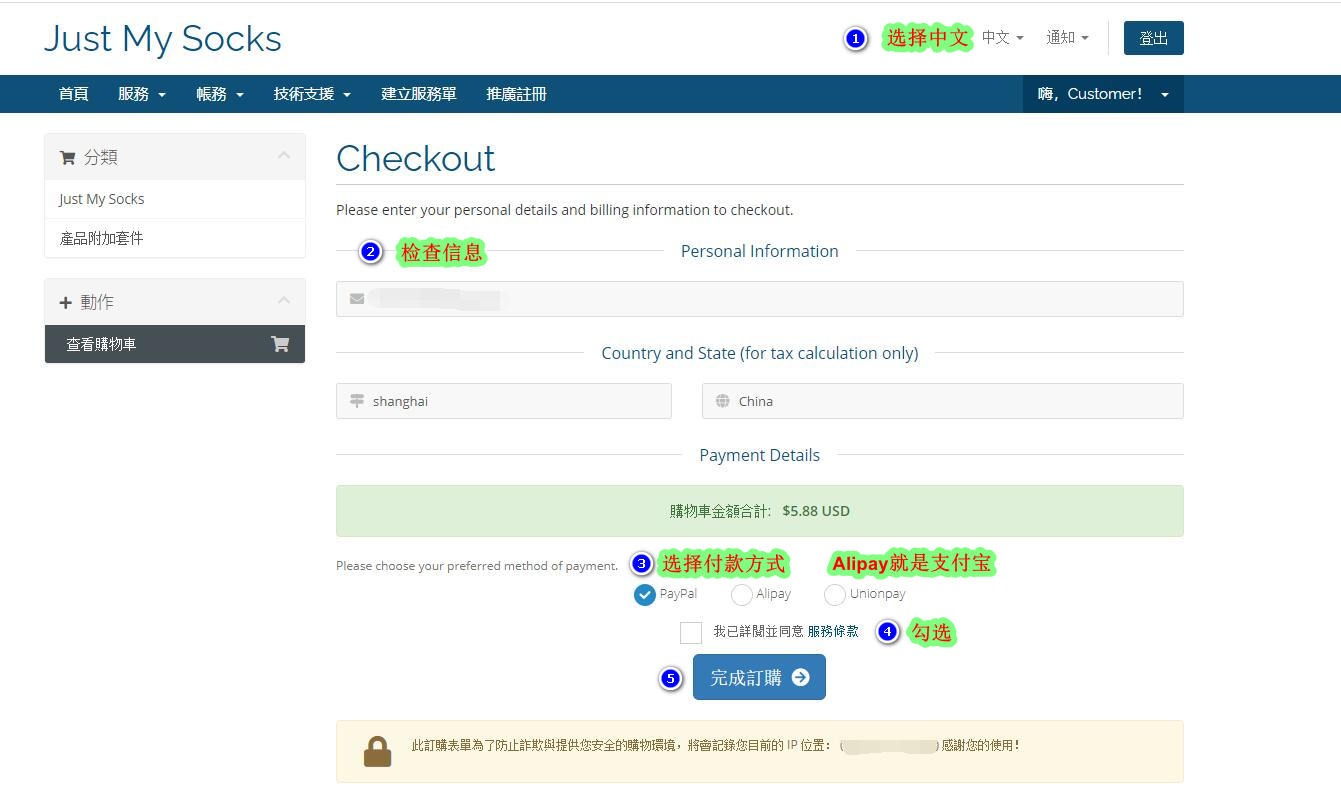The width and height of the screenshot is (1341, 792).
Task: Click the email address input field
Action: (759, 299)
